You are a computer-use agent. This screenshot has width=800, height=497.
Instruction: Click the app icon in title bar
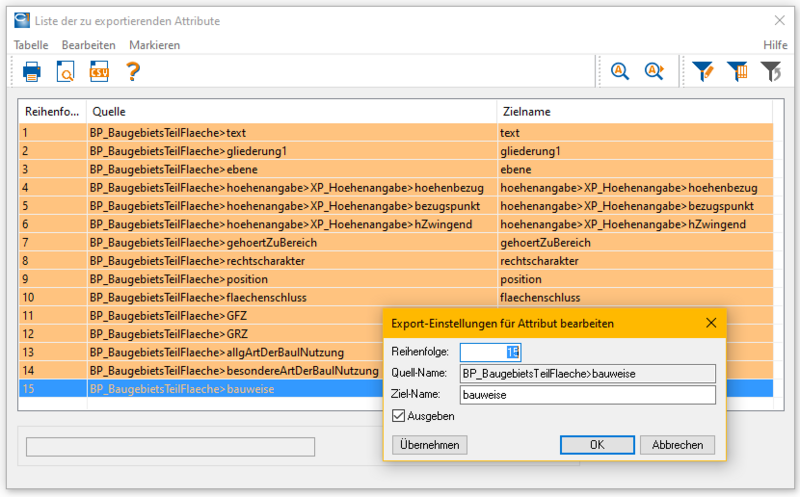coord(22,20)
